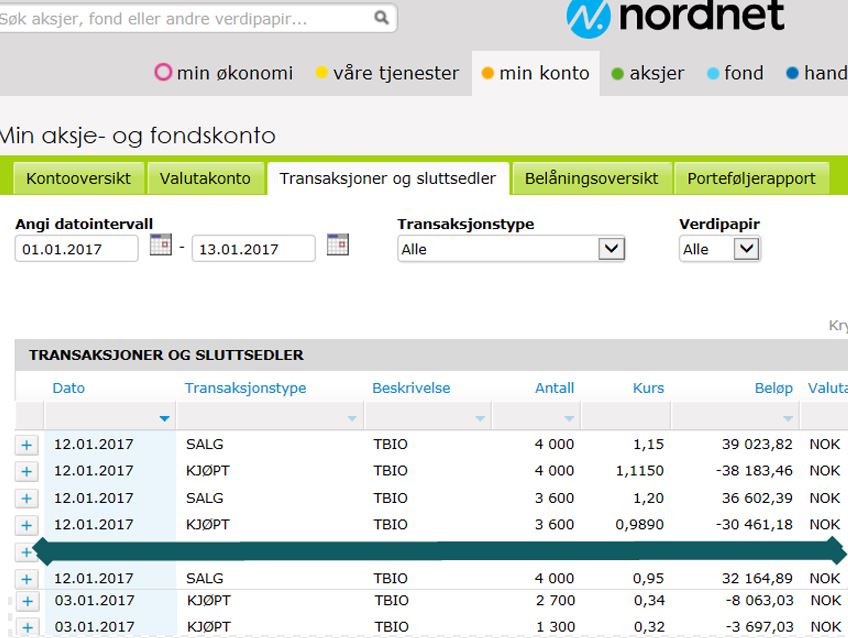Screen dimensions: 848x638
Task: Open the Antall column filter arrow
Action: (x=569, y=418)
